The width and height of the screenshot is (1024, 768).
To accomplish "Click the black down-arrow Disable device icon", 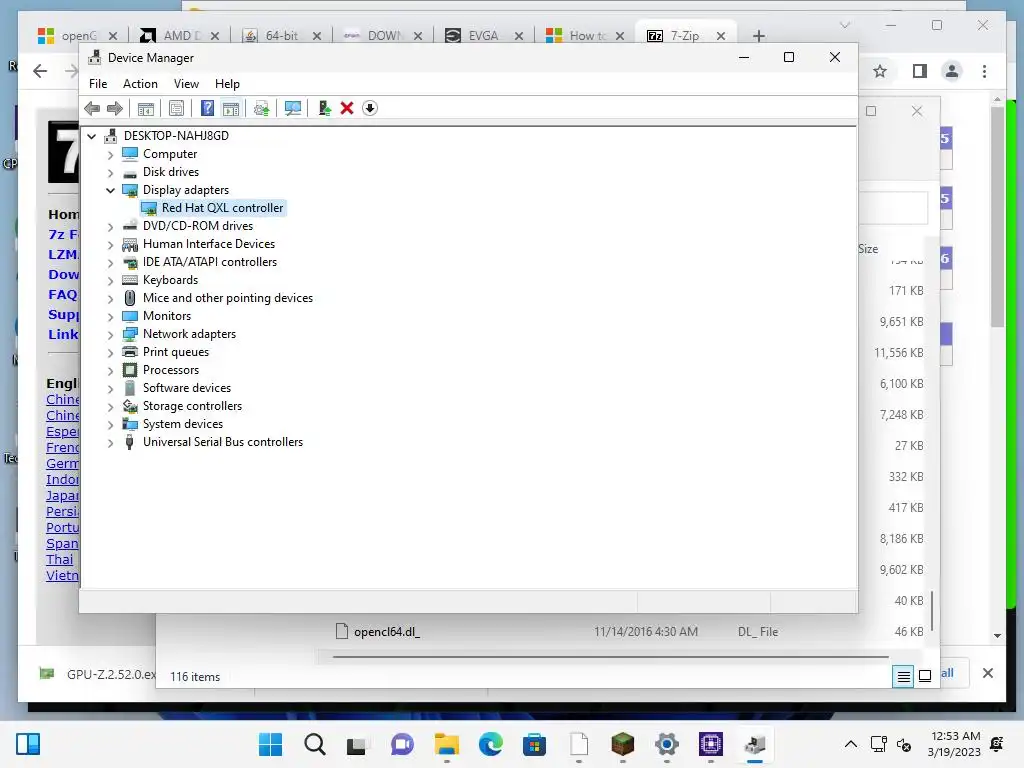I will [x=370, y=108].
